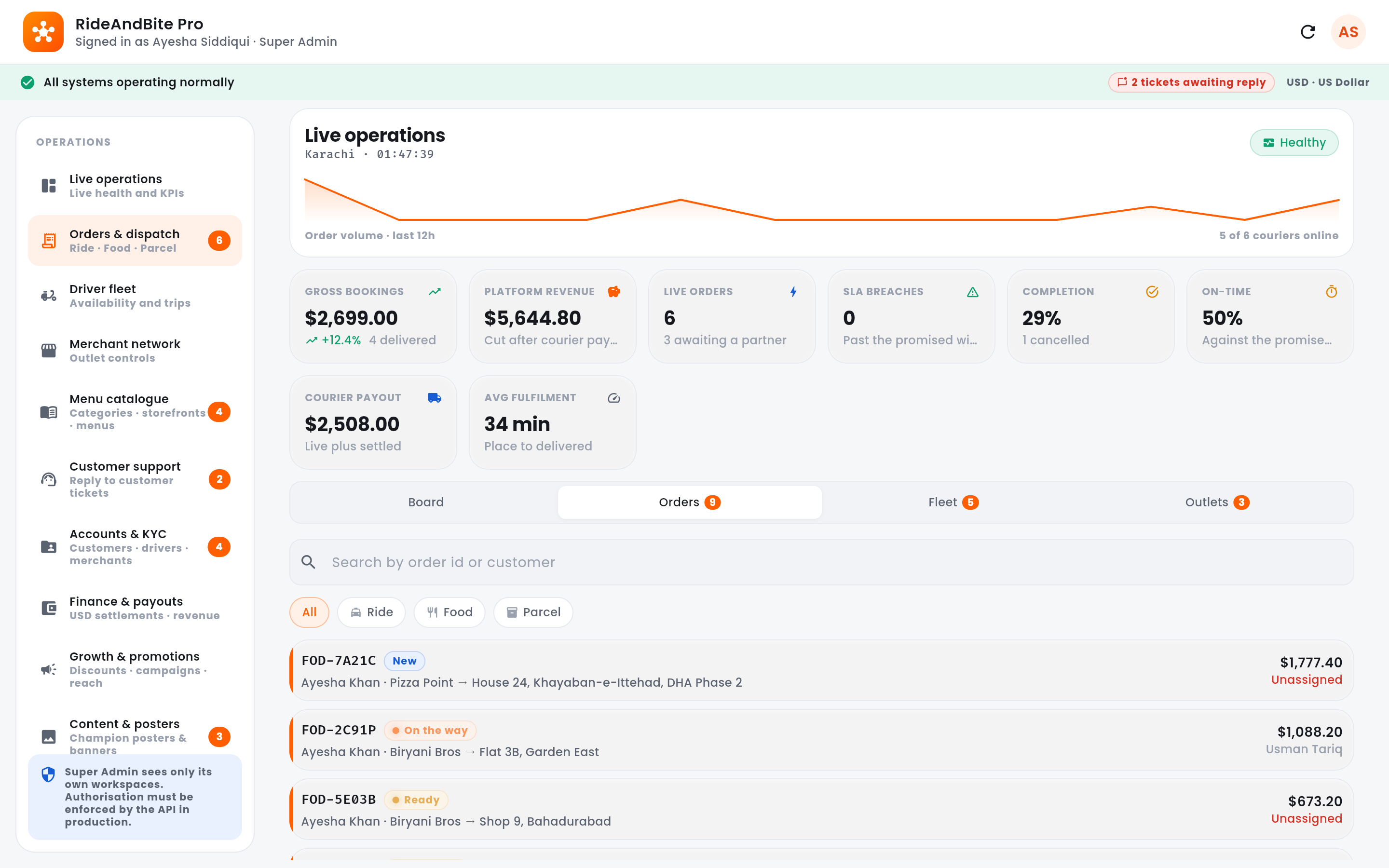Open the AS user avatar menu
1389x868 pixels.
(1348, 32)
